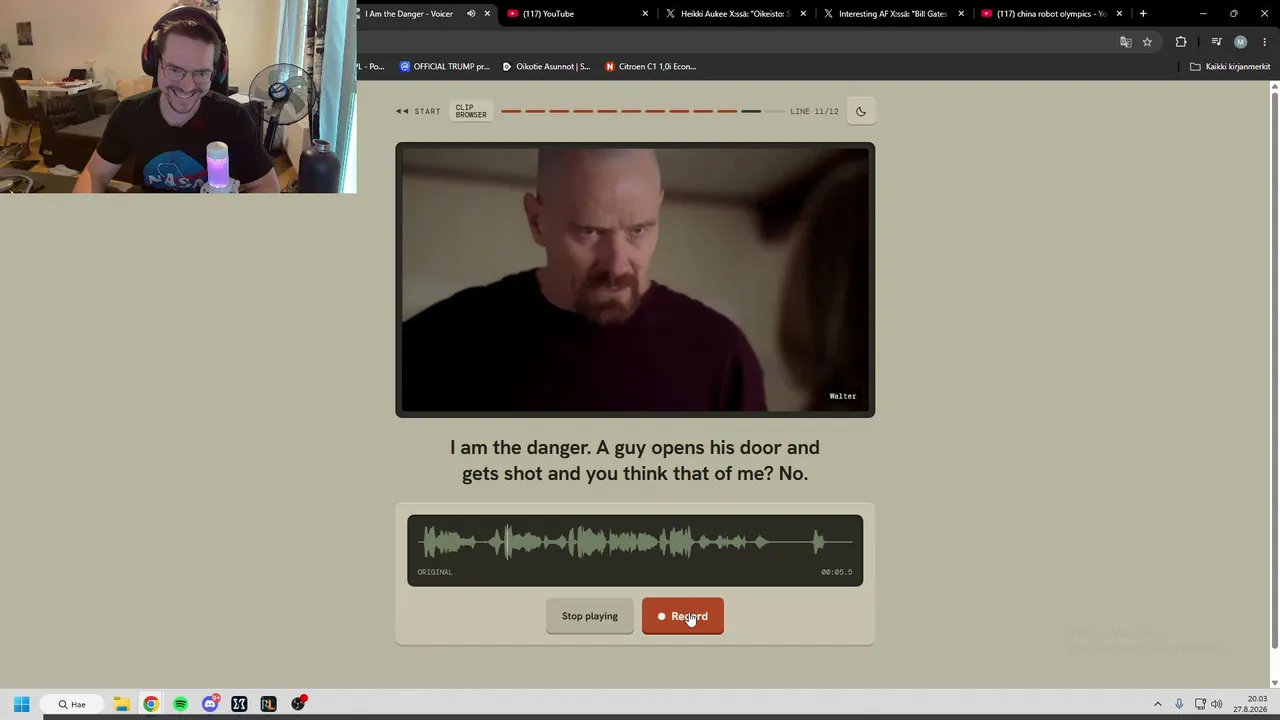
Task: Start recording with the Record button
Action: (682, 616)
